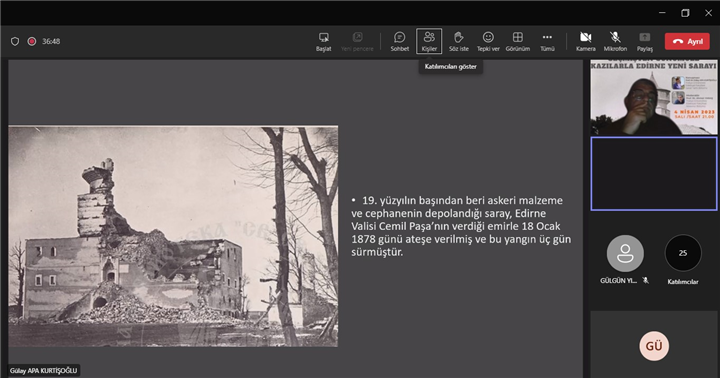Image resolution: width=720 pixels, height=378 pixels.
Task: Open the 25 Katılımcılar overflow circle
Action: [683, 253]
